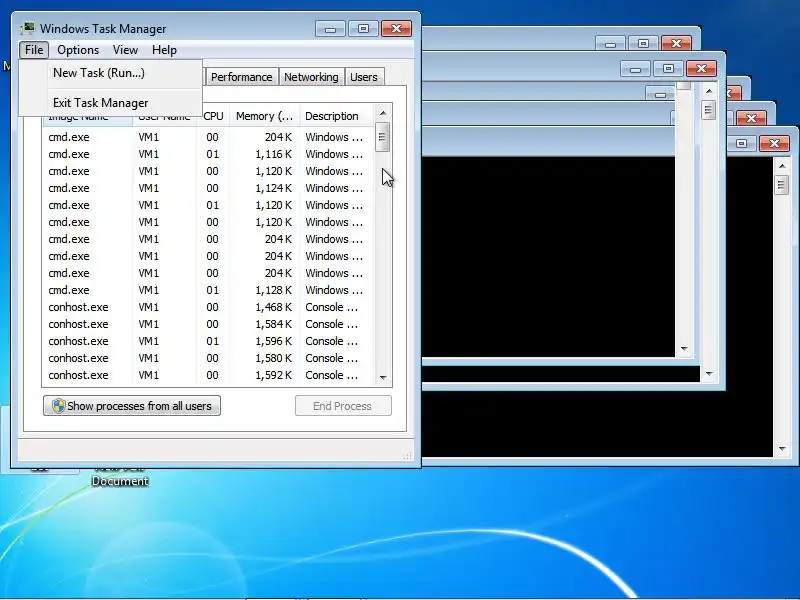Click the Task Manager title bar icon
800x600 pixels.
click(x=28, y=28)
